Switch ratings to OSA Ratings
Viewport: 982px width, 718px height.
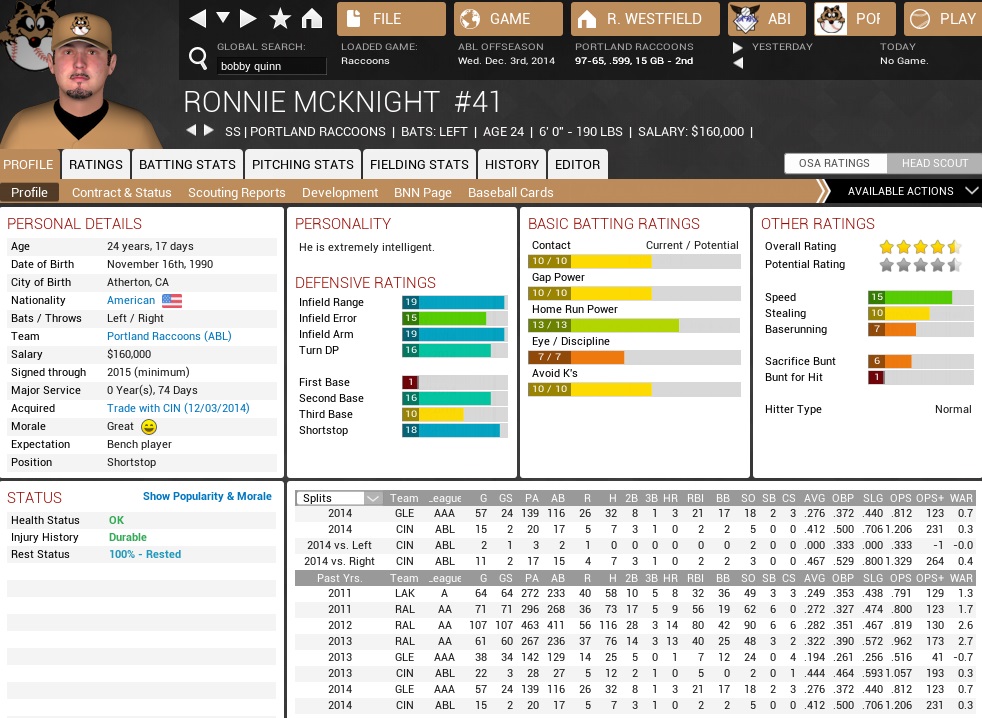click(x=833, y=163)
